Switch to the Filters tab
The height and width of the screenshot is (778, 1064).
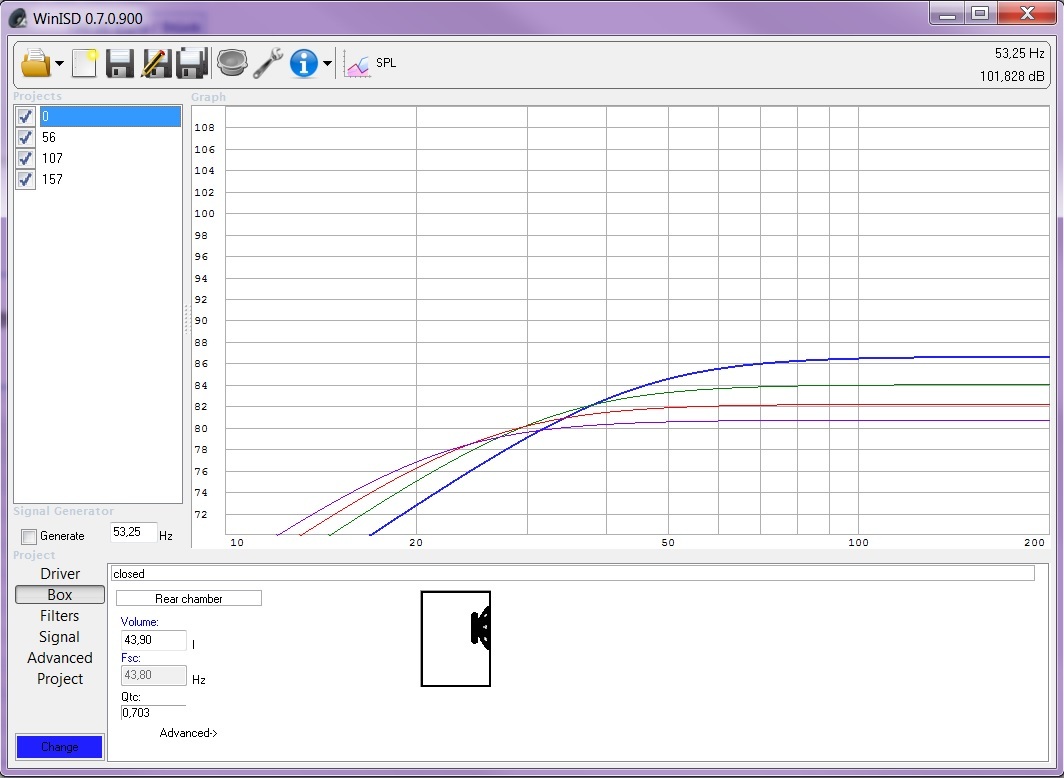click(60, 616)
